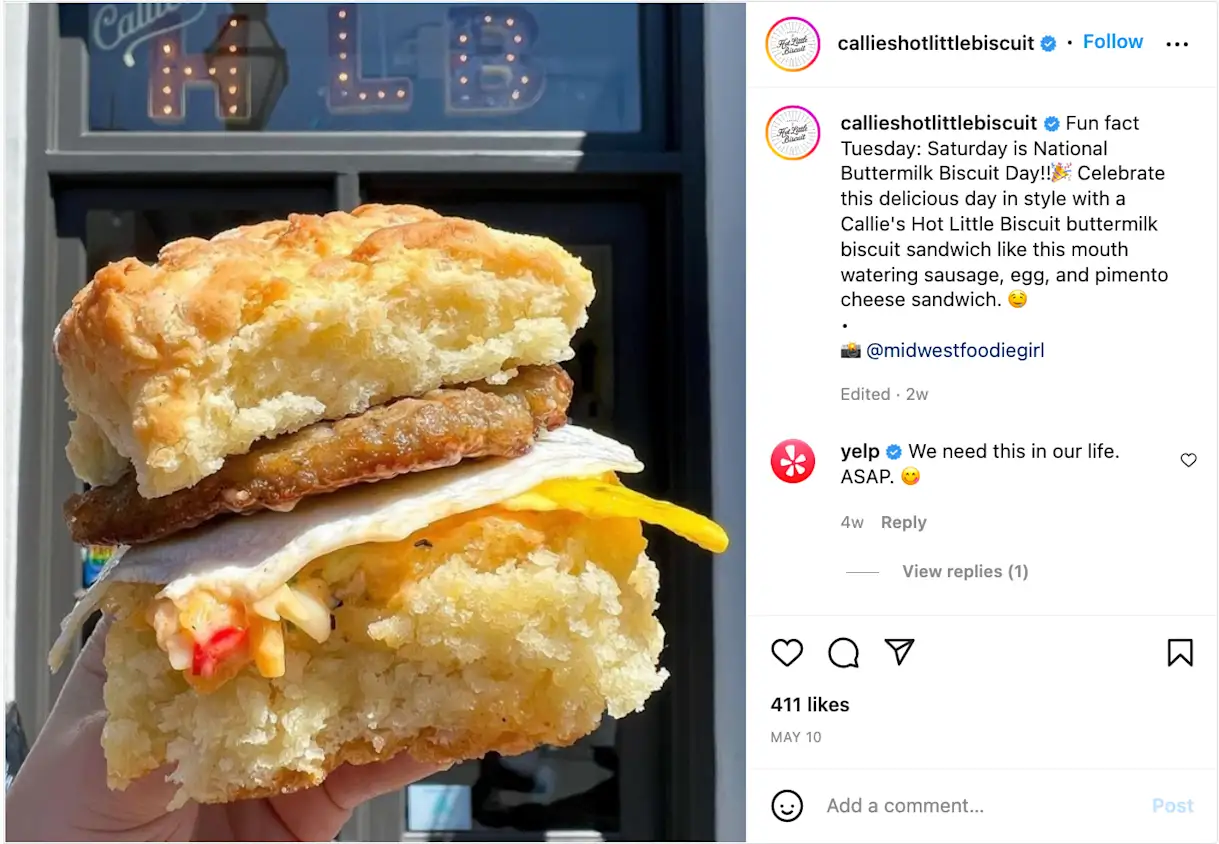Like the yelp comment heart
Screen dimensions: 1219x844
click(x=1188, y=460)
